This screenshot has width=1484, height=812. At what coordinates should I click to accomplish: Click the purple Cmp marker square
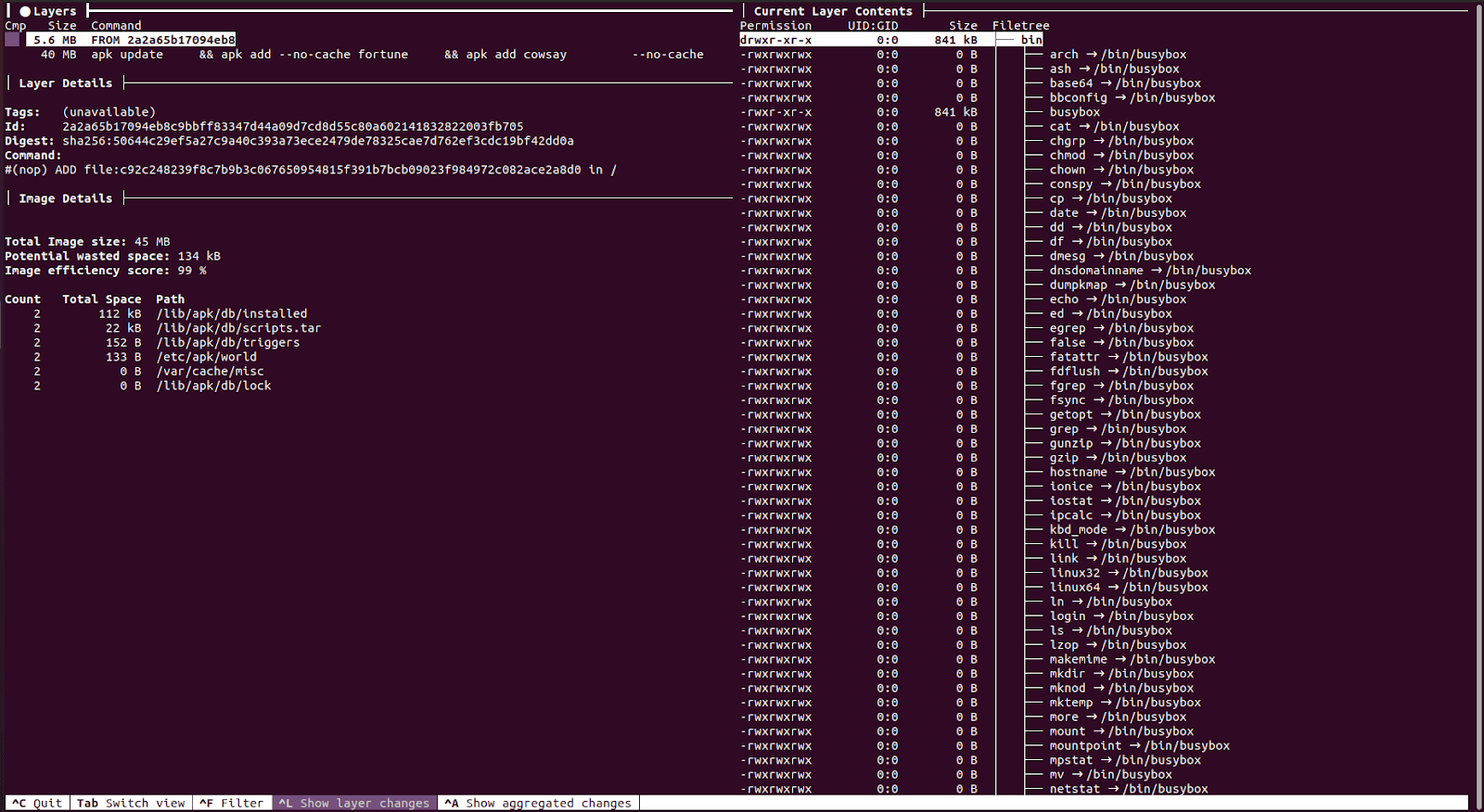12,40
